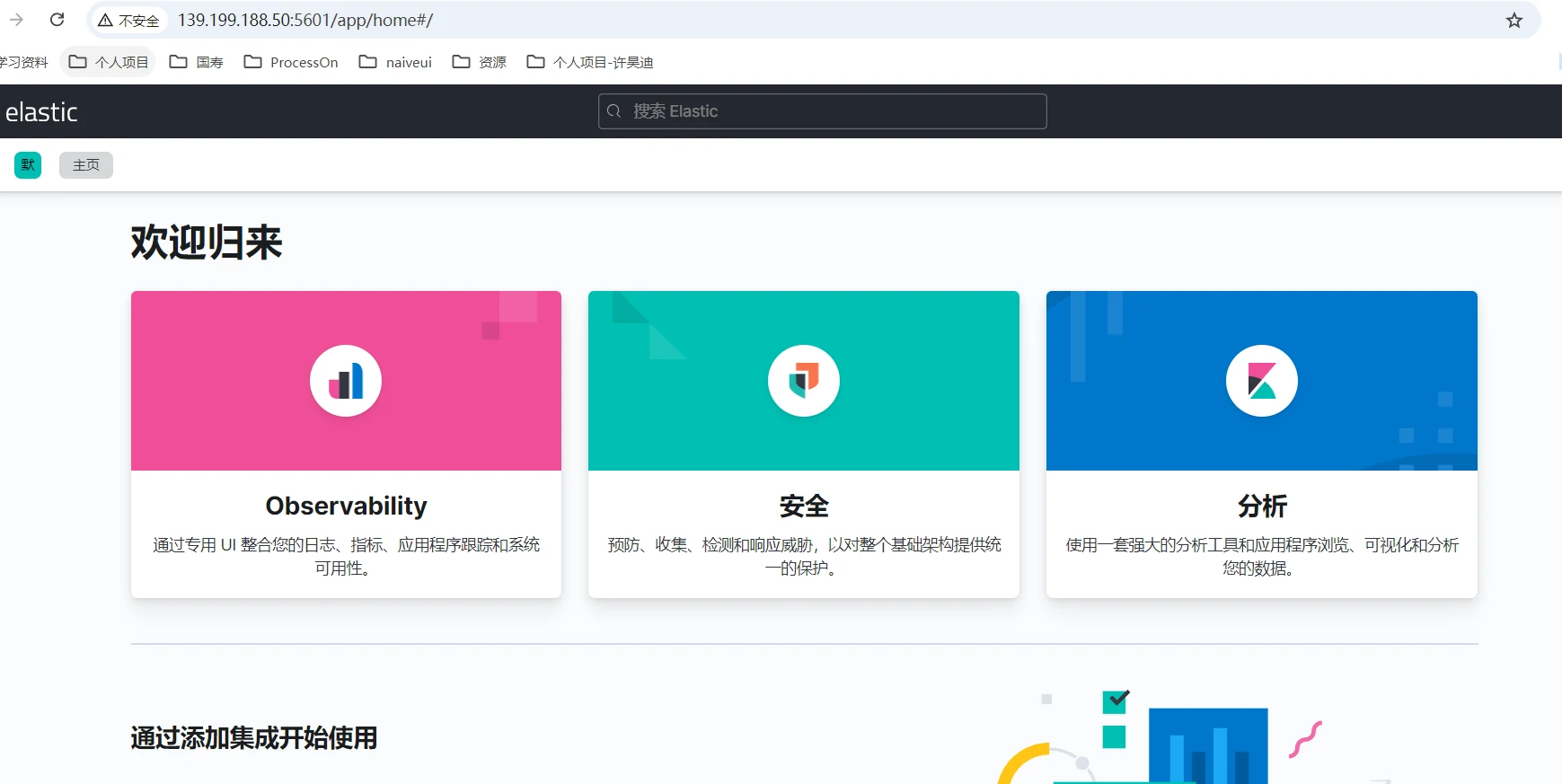Click the not-secure warning icon in address bar
Viewport: 1562px width, 784px height.
point(106,20)
